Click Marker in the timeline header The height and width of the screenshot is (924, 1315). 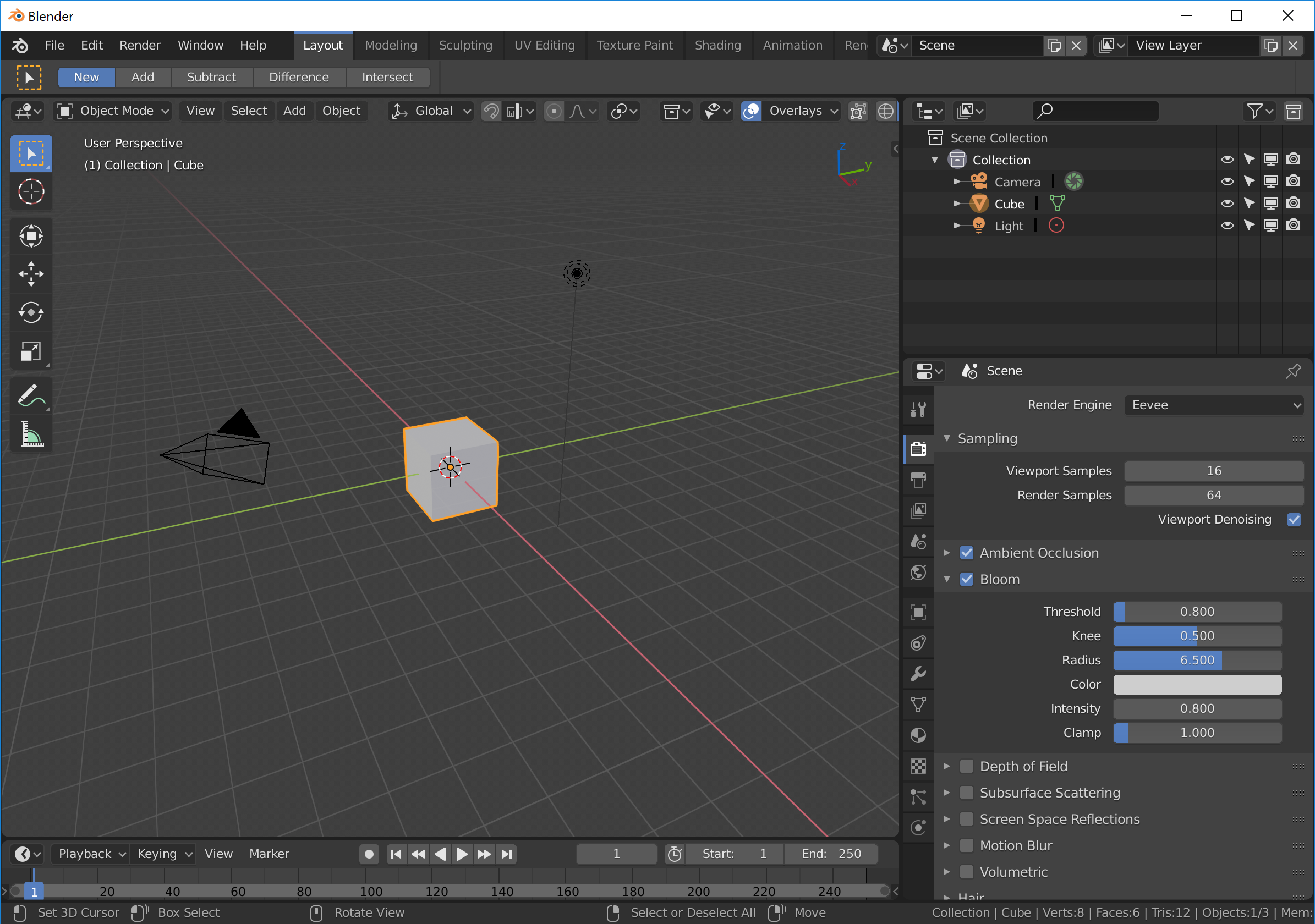(x=269, y=854)
